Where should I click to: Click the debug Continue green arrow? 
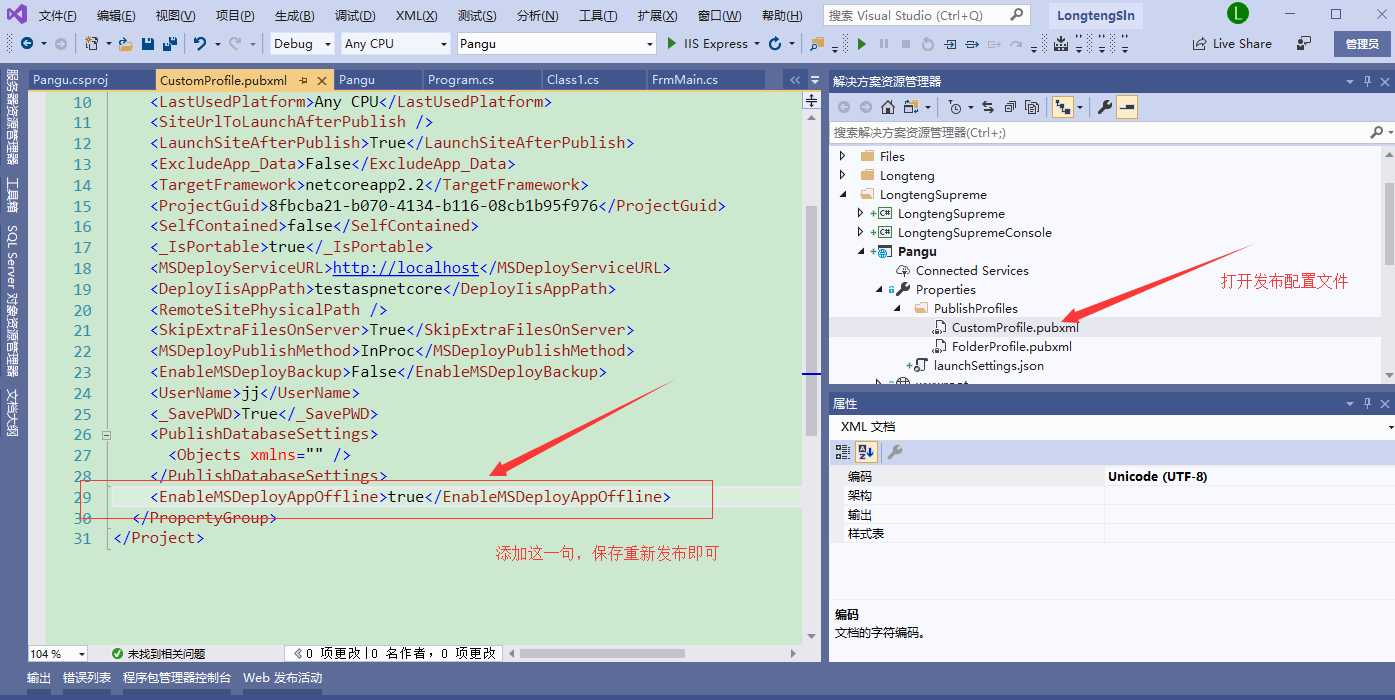[861, 44]
